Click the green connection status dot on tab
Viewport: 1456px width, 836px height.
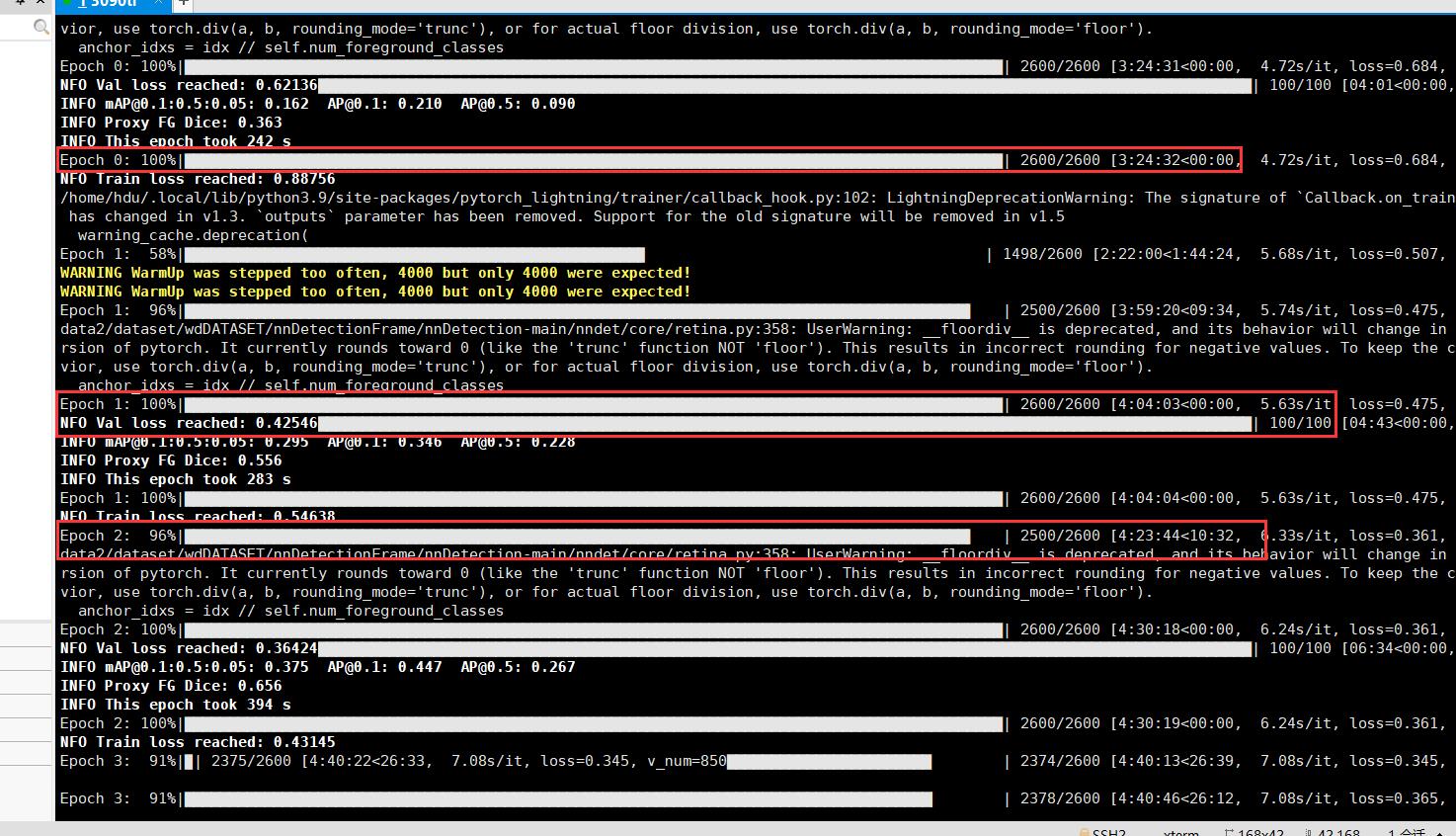click(x=66, y=4)
